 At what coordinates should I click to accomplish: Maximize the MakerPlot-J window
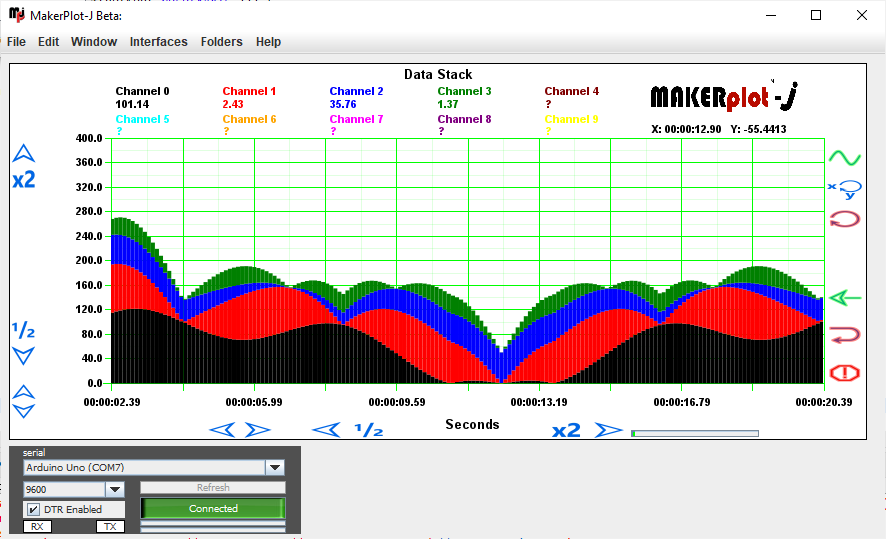pos(816,15)
